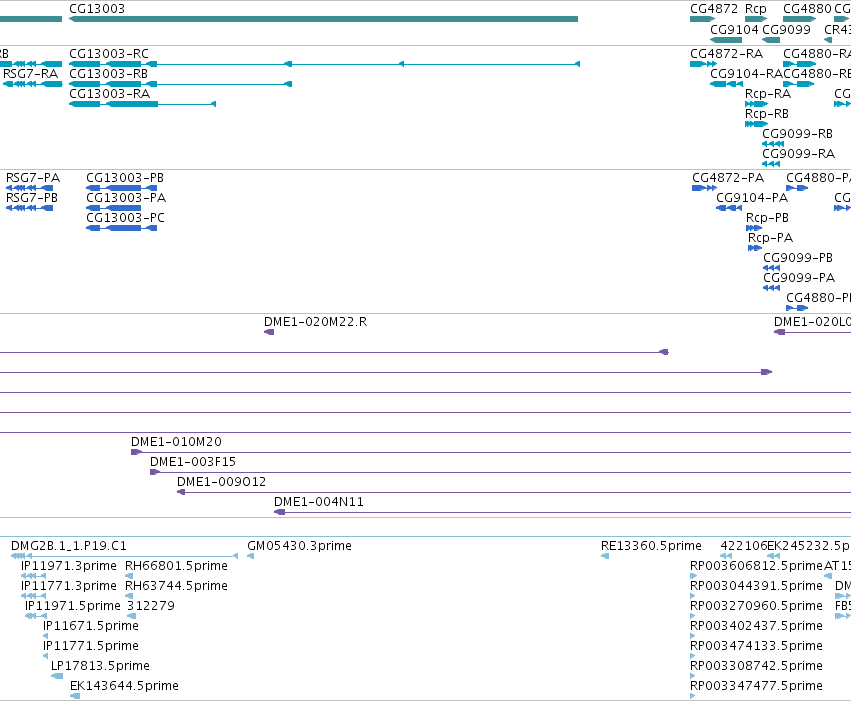
Task: Select the RE13360.5prime EST label
Action: click(x=651, y=546)
